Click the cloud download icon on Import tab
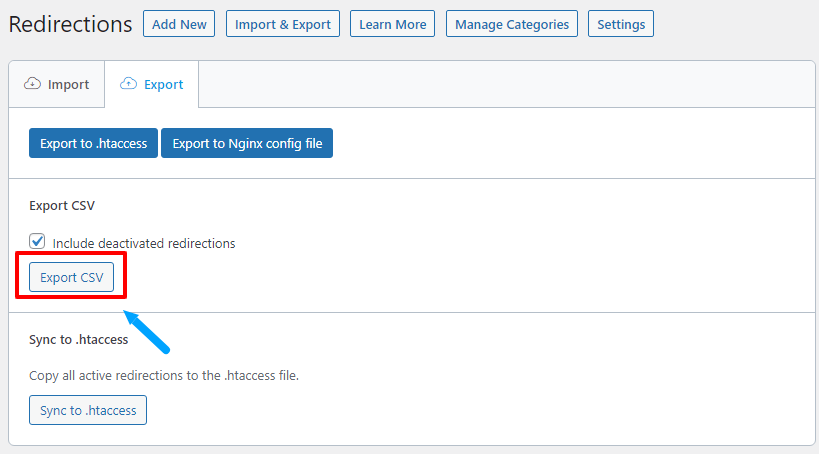The width and height of the screenshot is (819, 454). (32, 84)
